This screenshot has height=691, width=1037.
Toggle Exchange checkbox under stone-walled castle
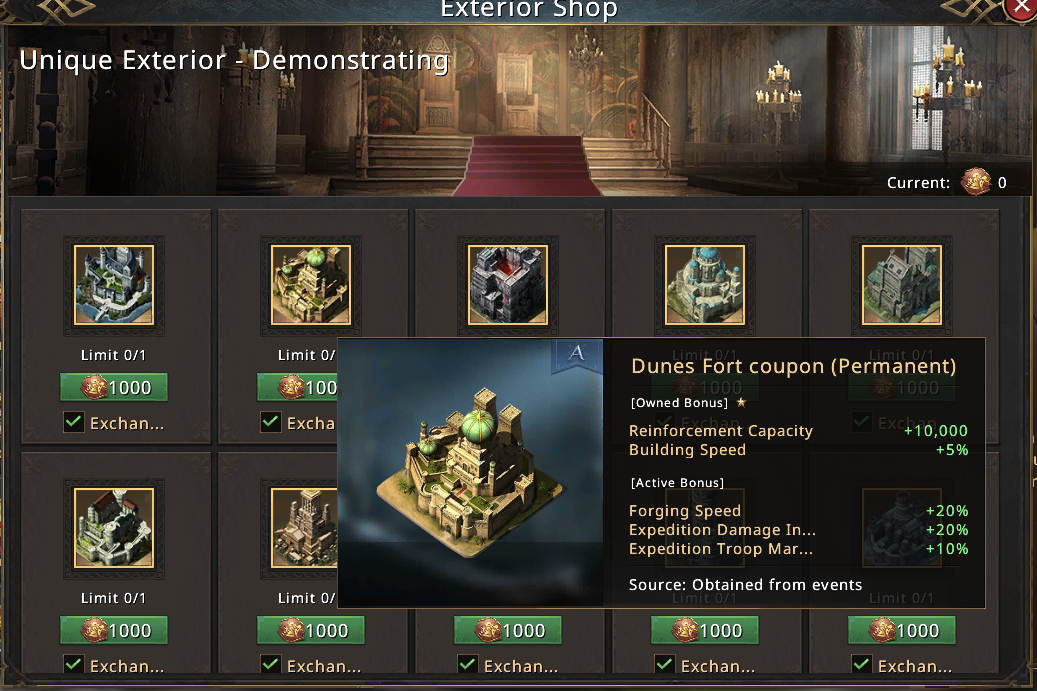tap(74, 665)
